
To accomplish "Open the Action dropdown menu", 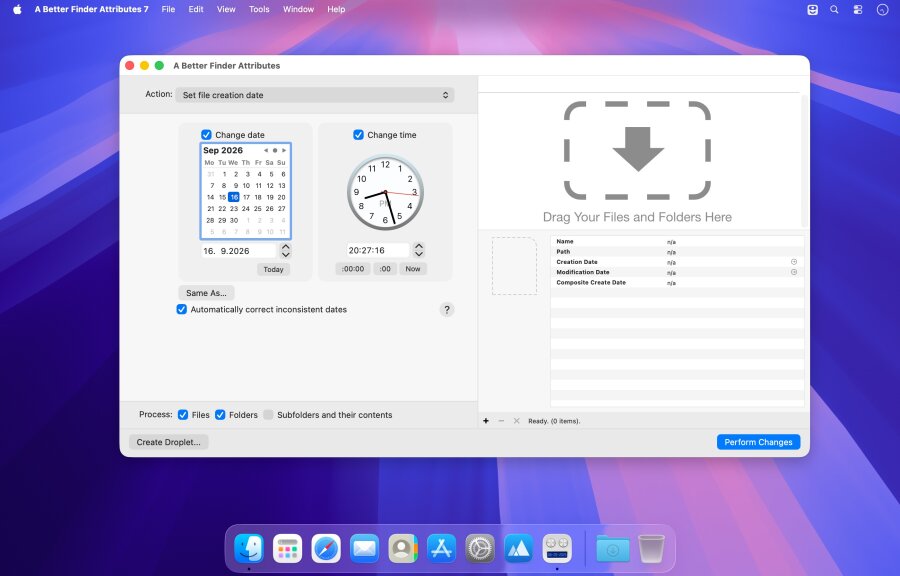I will [315, 95].
